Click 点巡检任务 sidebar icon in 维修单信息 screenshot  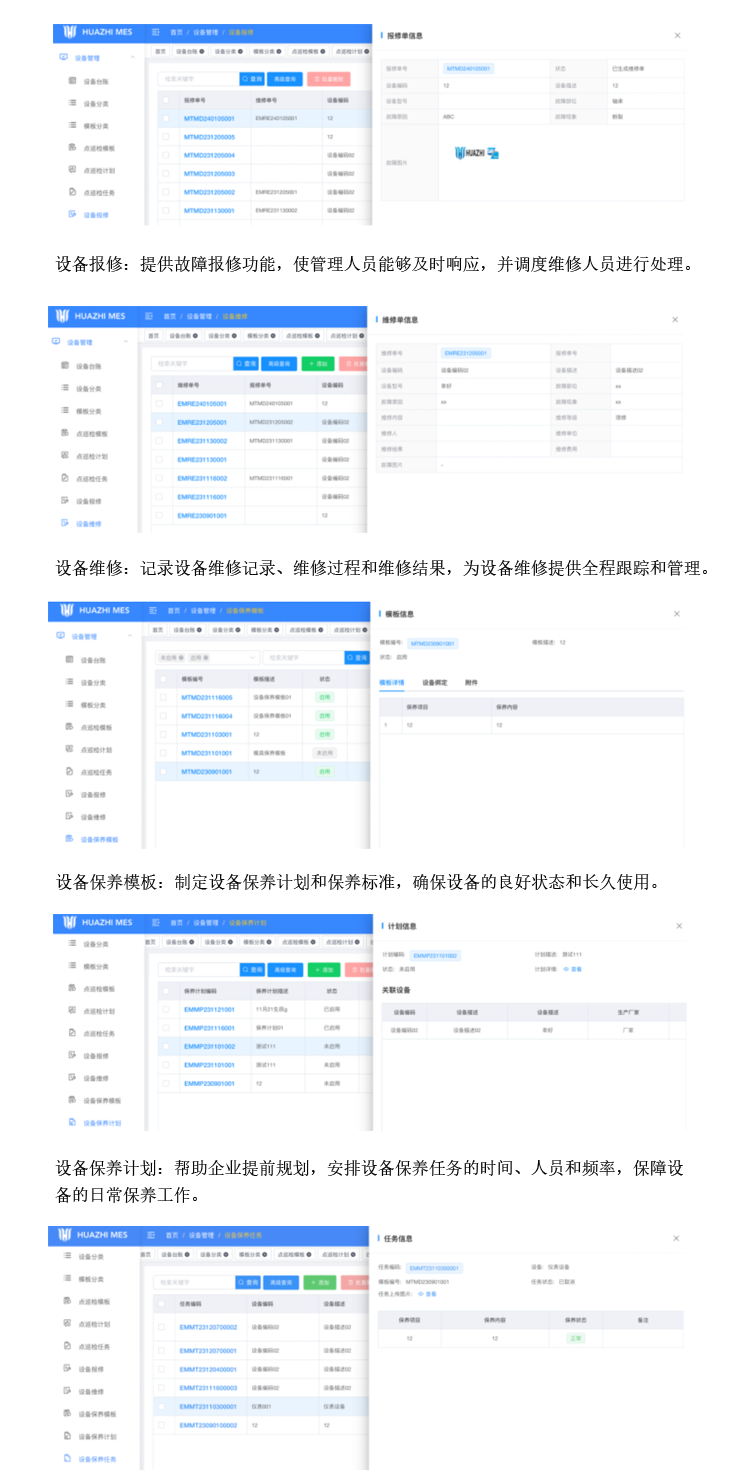65,478
